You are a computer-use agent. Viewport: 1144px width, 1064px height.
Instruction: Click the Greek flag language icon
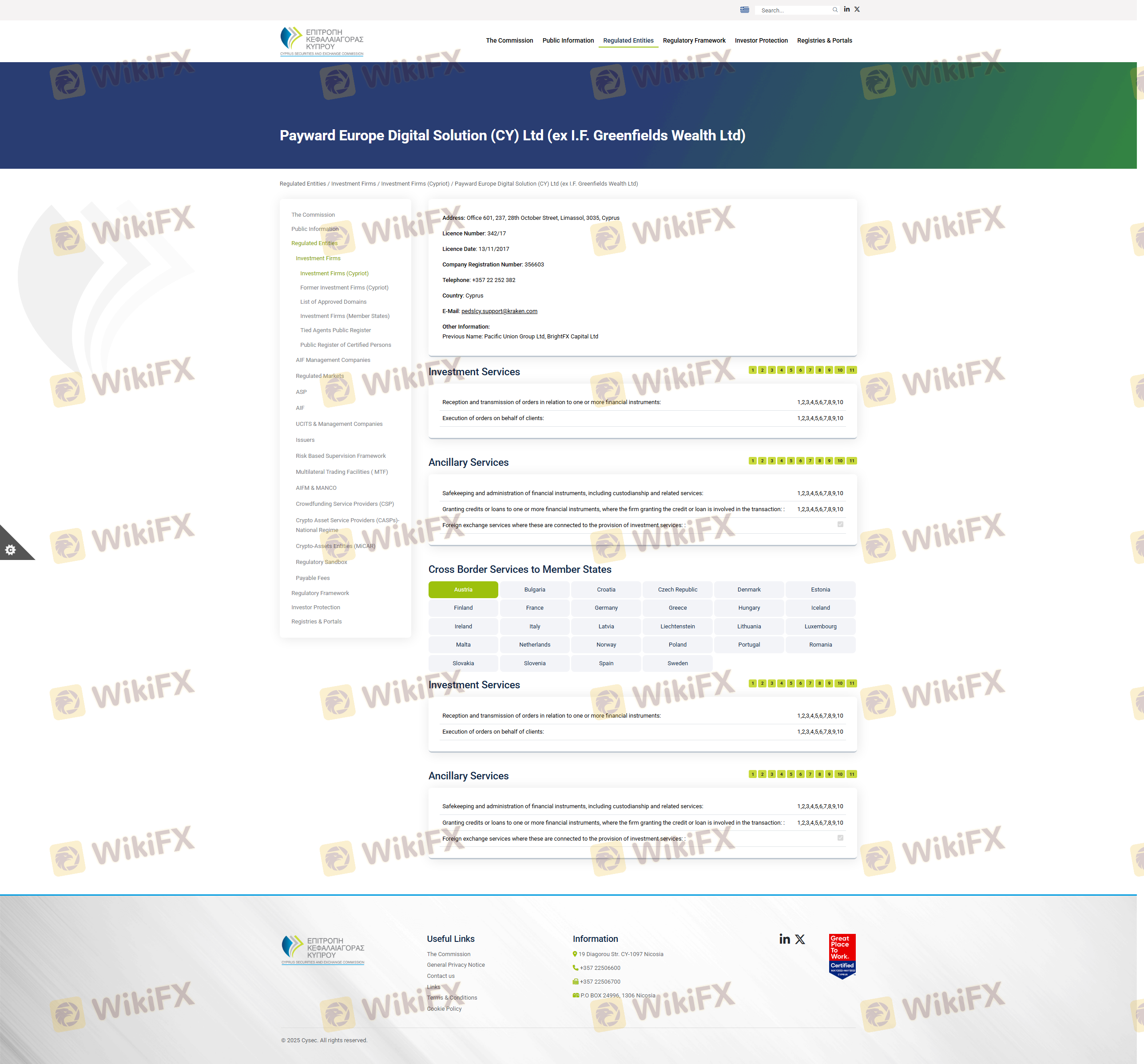coord(744,10)
